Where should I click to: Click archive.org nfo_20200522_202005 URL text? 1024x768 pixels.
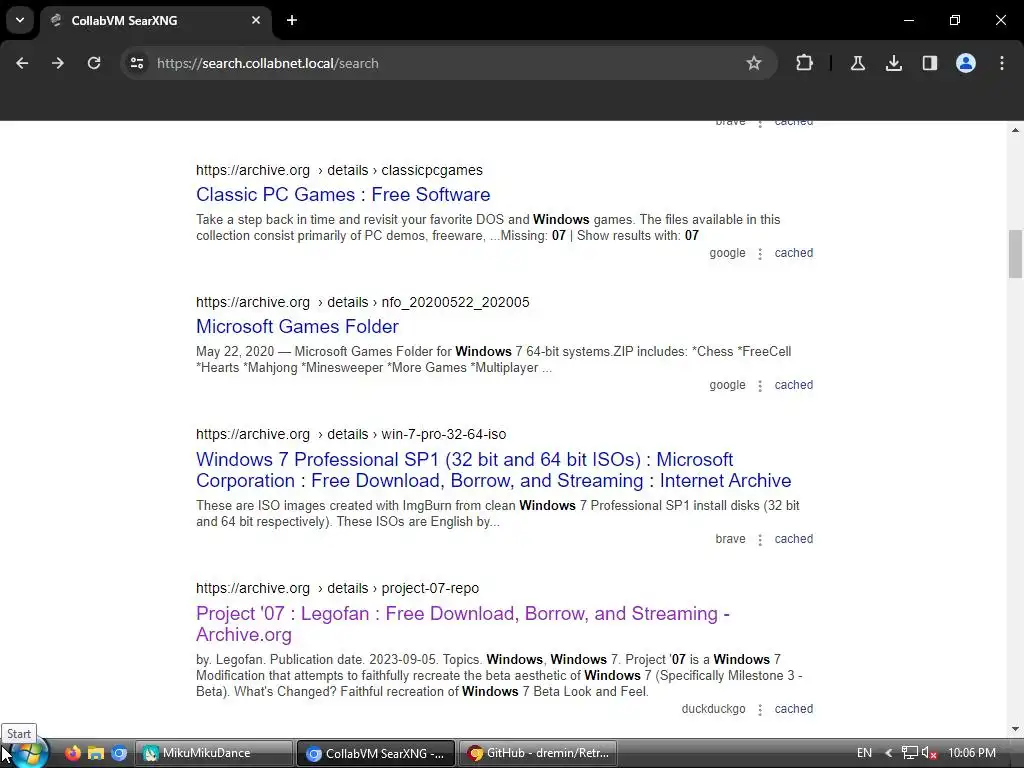[x=362, y=302]
